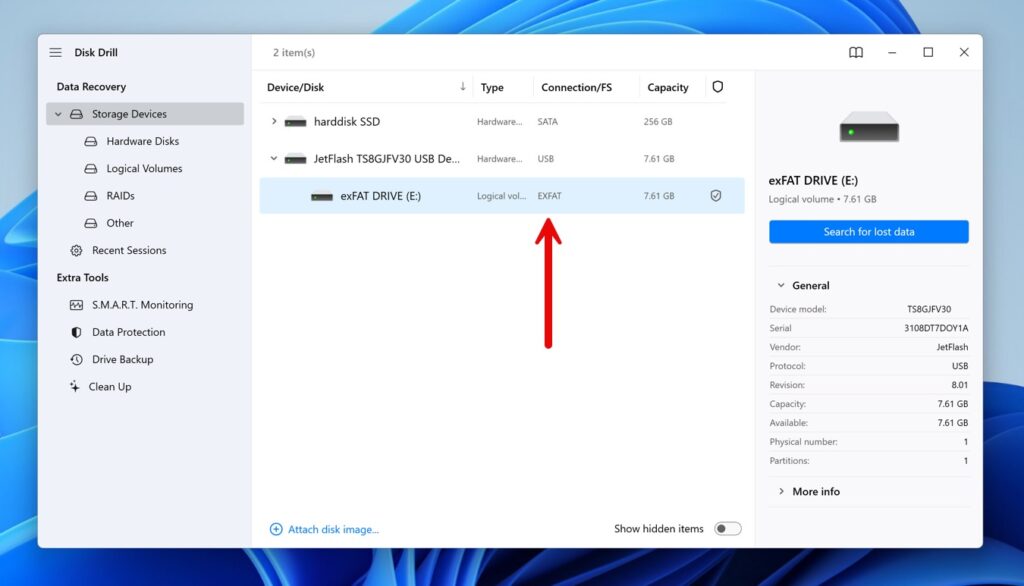1024x586 pixels.
Task: Collapse the JetFlash TS8GJFV30 USB device tree
Action: point(273,158)
